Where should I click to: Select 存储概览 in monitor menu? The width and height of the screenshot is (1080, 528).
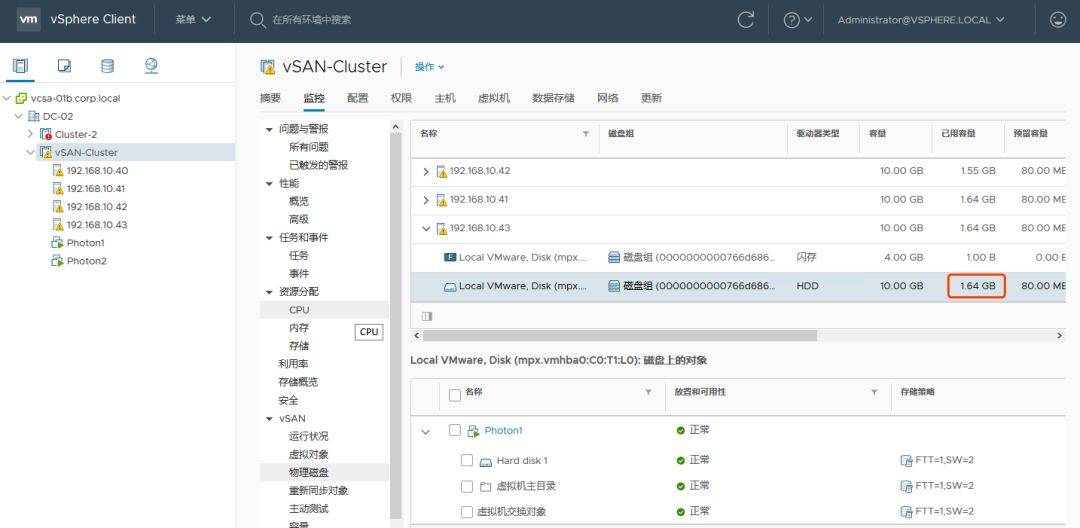coord(298,382)
